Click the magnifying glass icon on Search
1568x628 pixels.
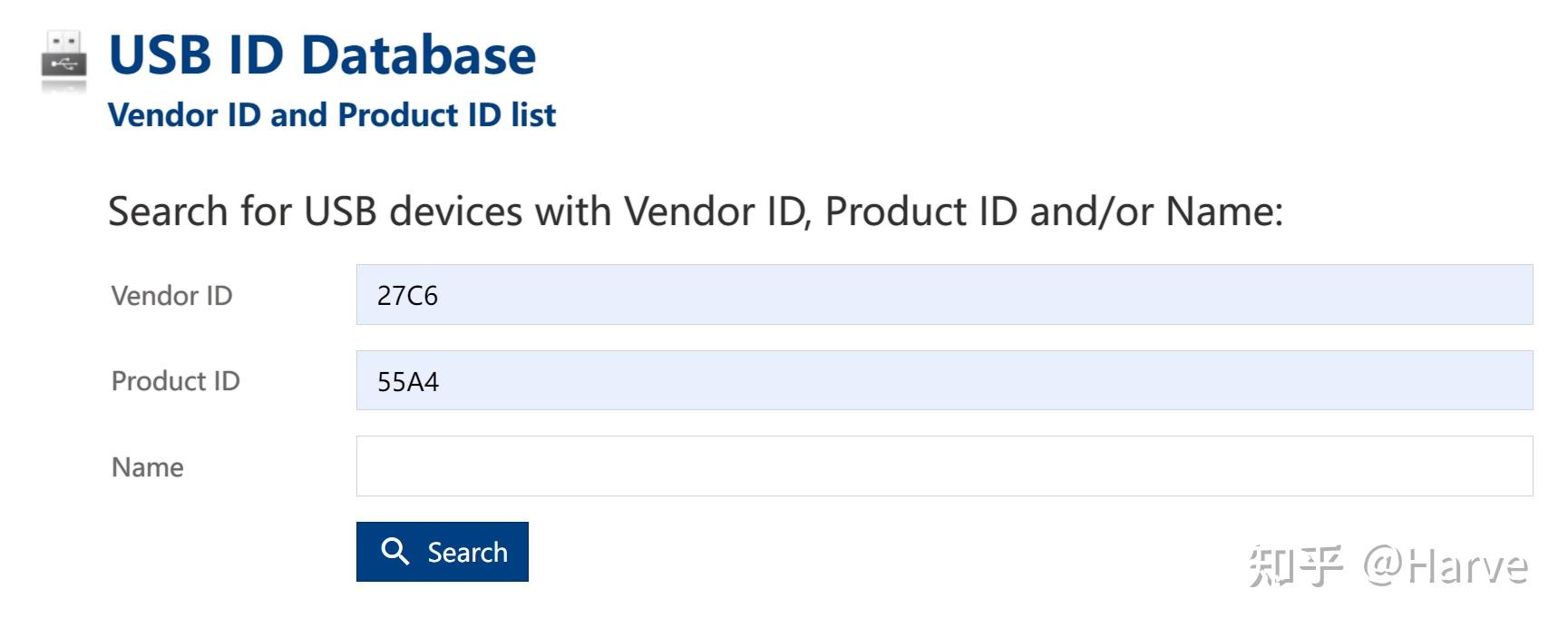[394, 551]
